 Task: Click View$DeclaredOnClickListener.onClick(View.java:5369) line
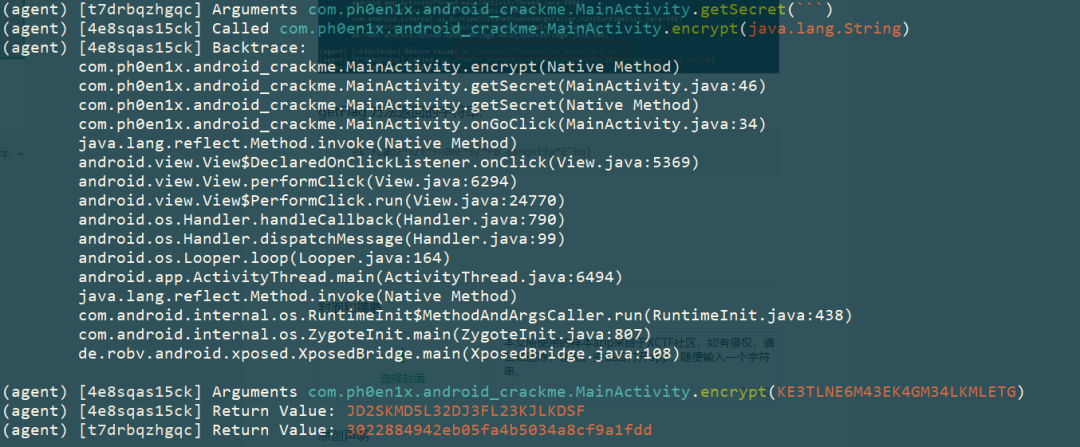388,163
